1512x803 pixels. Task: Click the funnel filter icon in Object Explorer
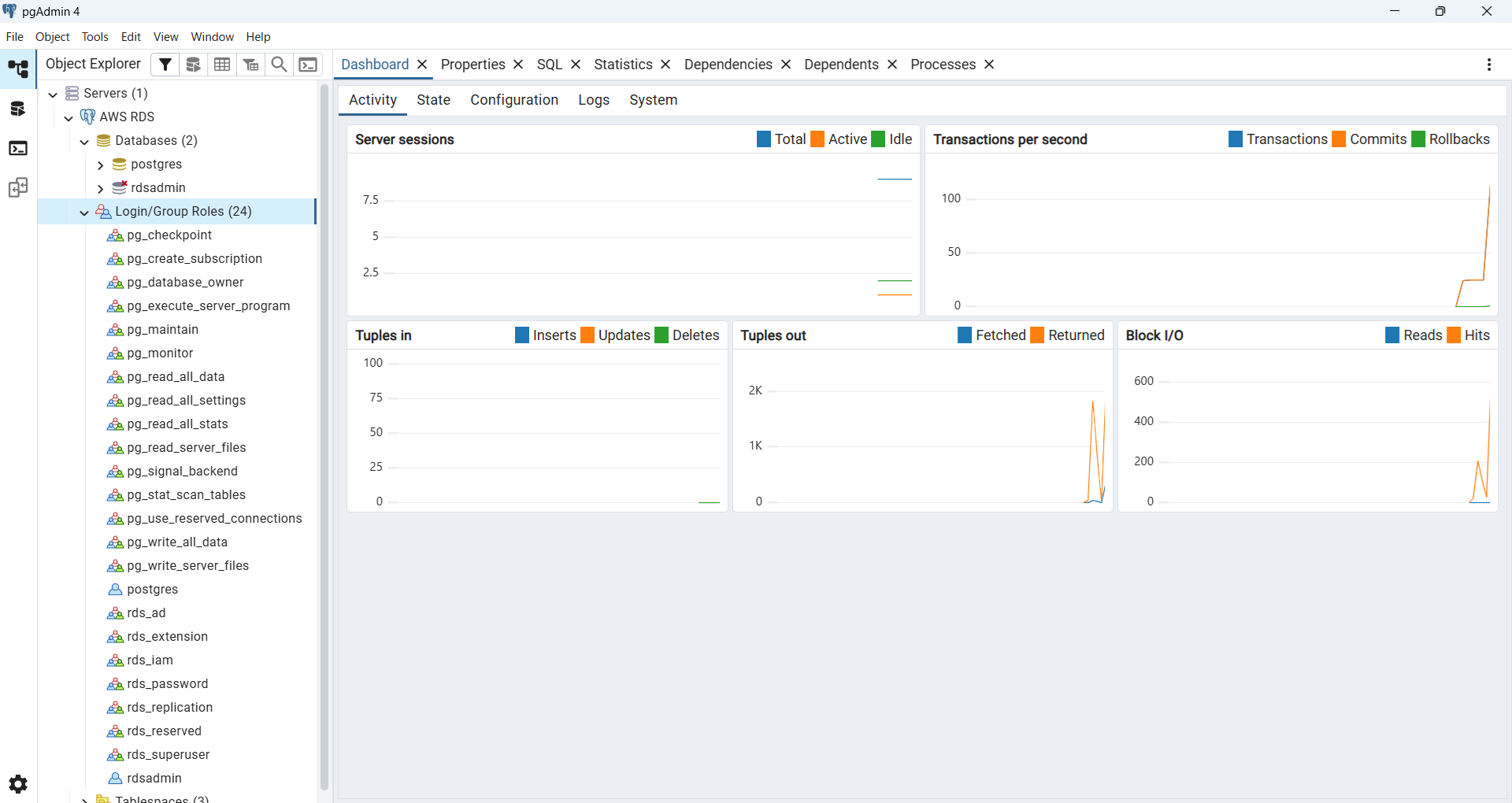click(x=165, y=65)
